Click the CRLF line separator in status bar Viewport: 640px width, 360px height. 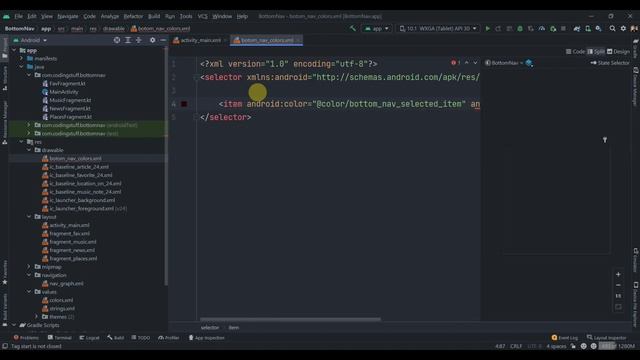(516, 346)
